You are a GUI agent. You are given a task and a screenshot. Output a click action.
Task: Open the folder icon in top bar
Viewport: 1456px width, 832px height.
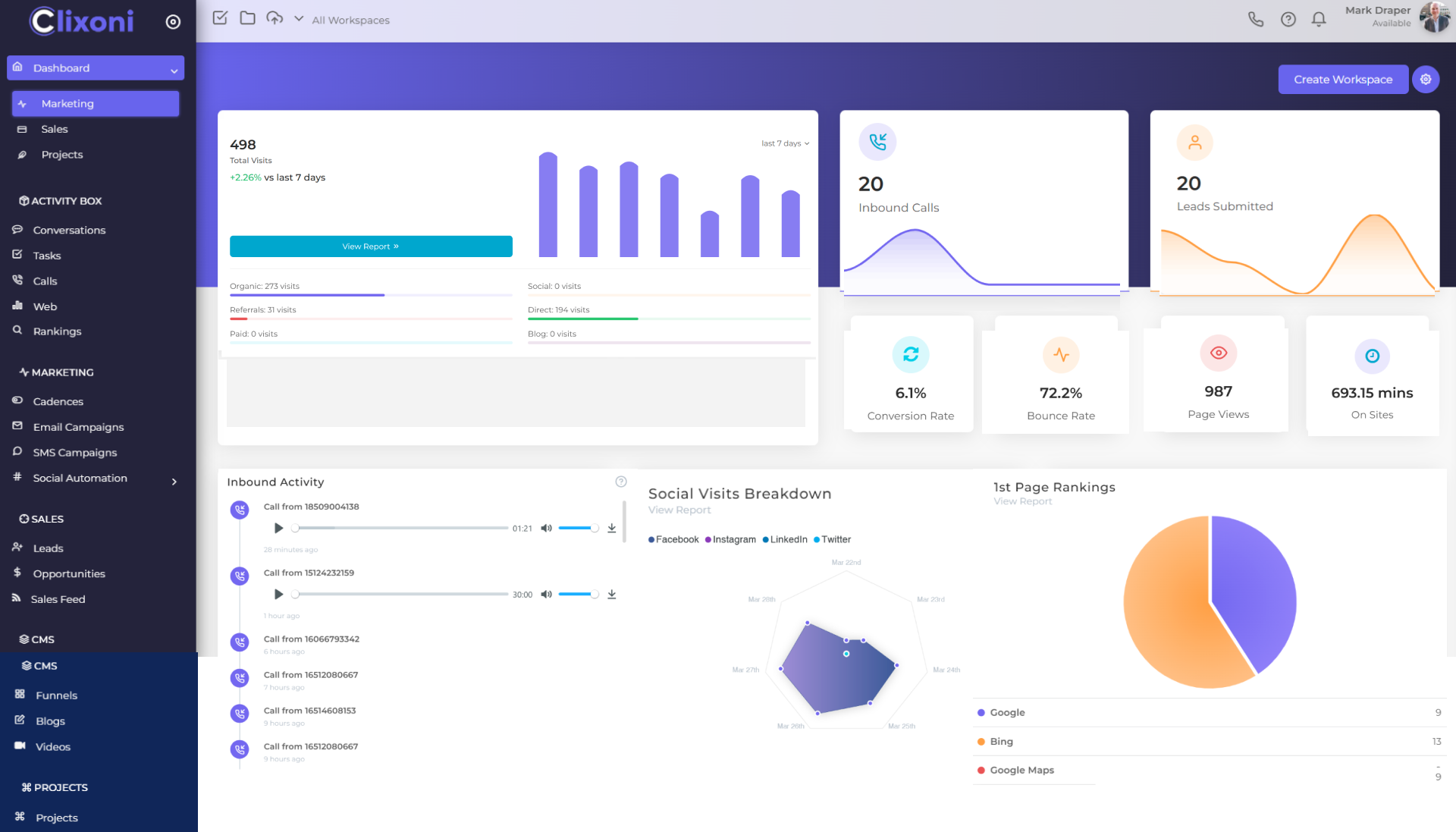point(247,18)
